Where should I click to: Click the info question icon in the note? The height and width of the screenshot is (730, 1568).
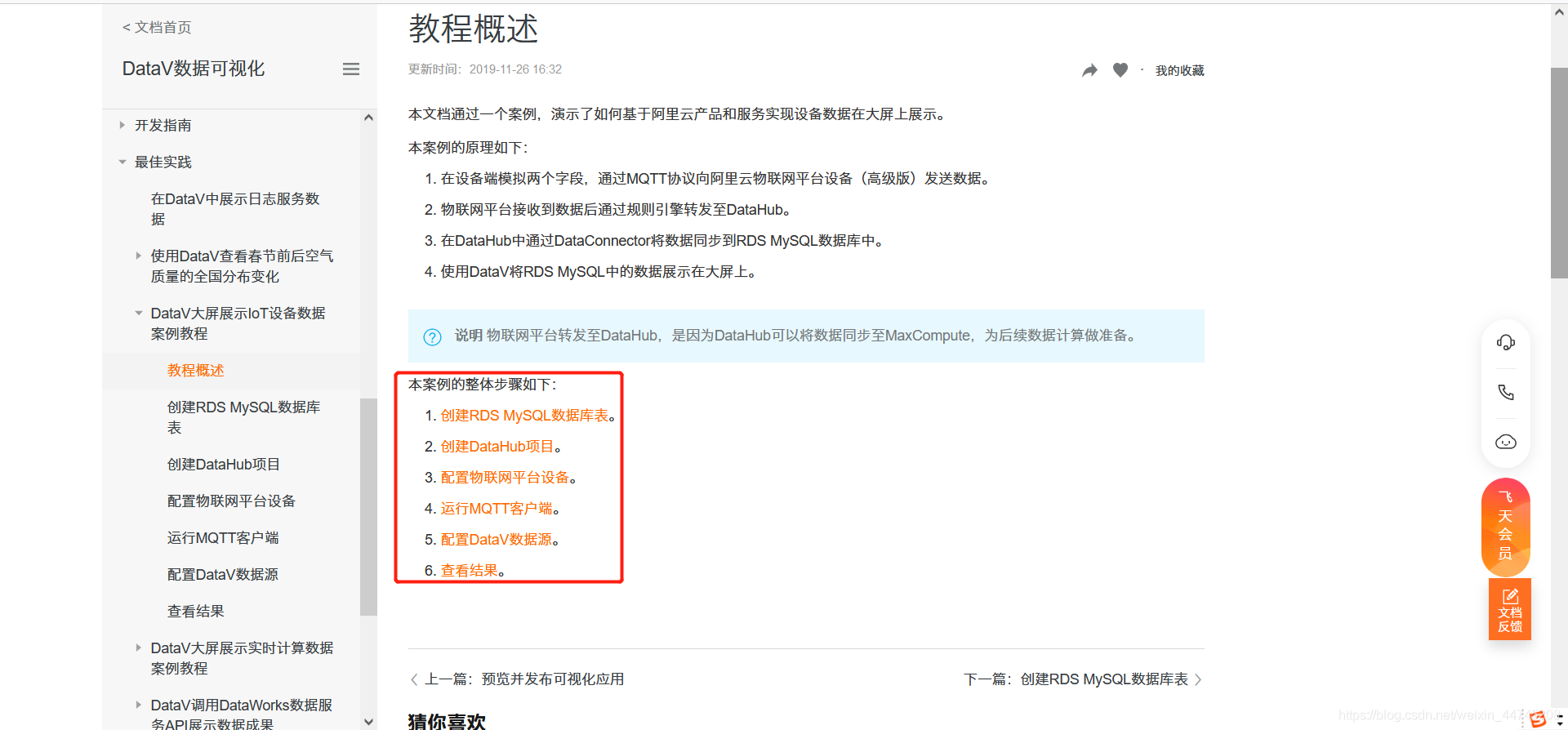click(432, 336)
